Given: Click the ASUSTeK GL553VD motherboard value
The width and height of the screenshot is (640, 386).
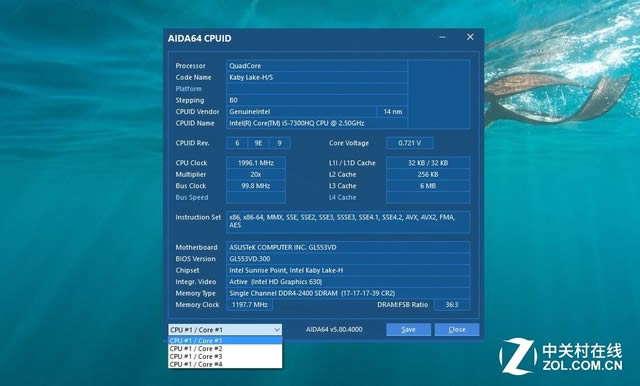Looking at the screenshot, I should coord(348,247).
